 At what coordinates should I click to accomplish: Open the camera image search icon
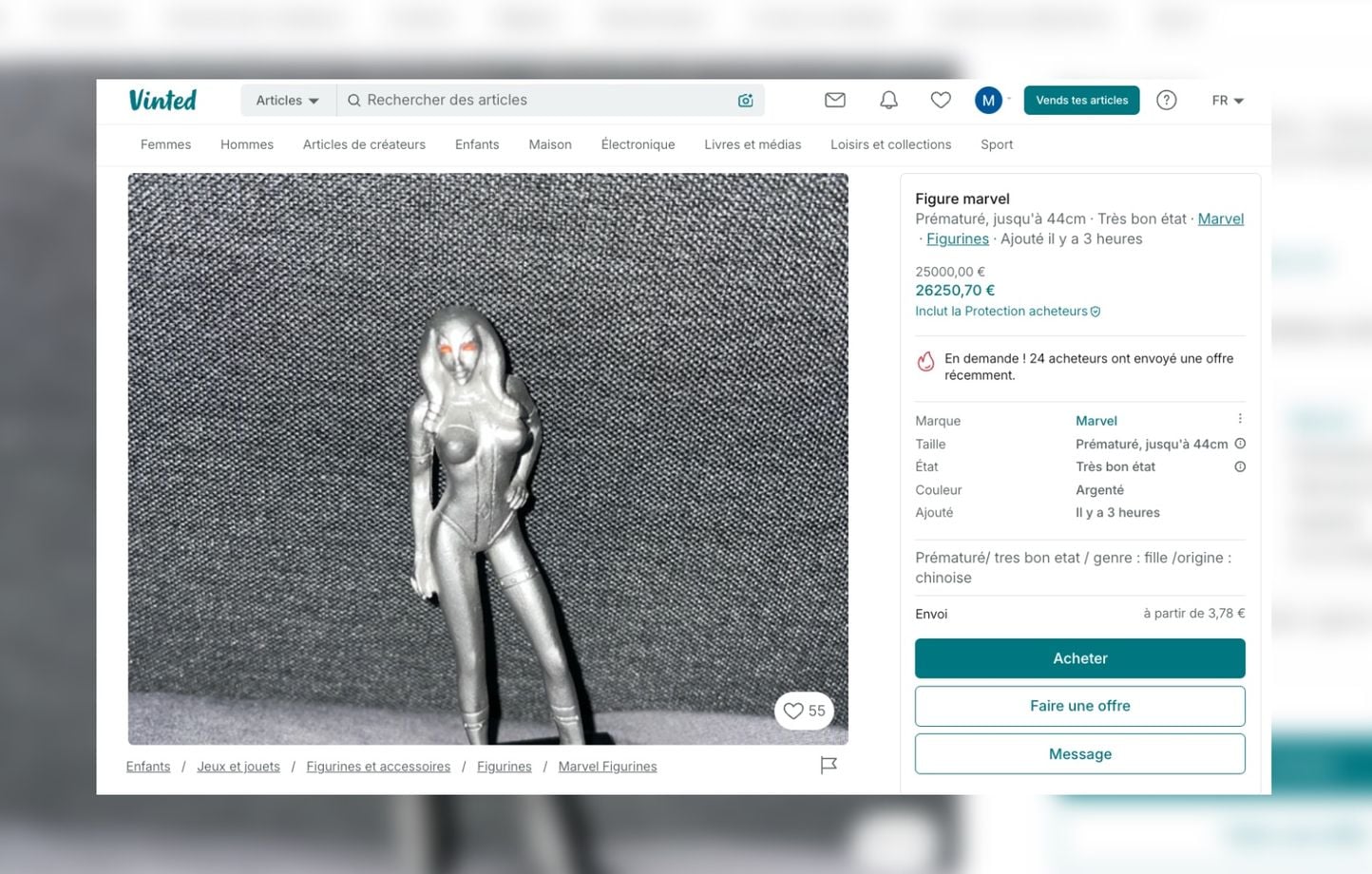(746, 101)
